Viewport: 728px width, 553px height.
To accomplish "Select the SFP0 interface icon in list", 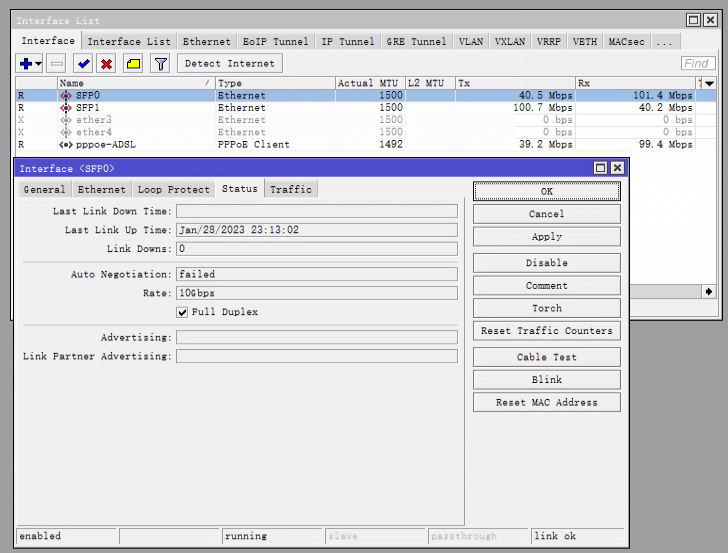I will [66, 96].
